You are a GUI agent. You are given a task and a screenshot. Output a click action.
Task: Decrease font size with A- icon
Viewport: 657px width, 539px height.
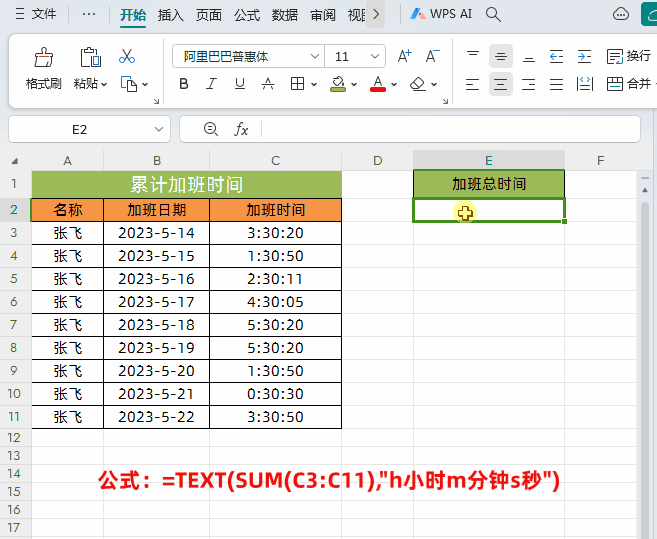(x=432, y=56)
